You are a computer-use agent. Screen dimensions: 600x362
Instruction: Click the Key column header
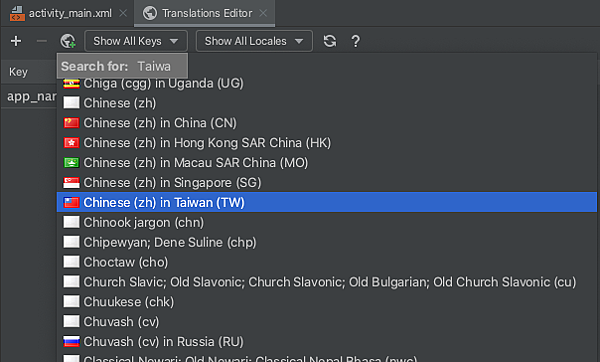coord(18,72)
